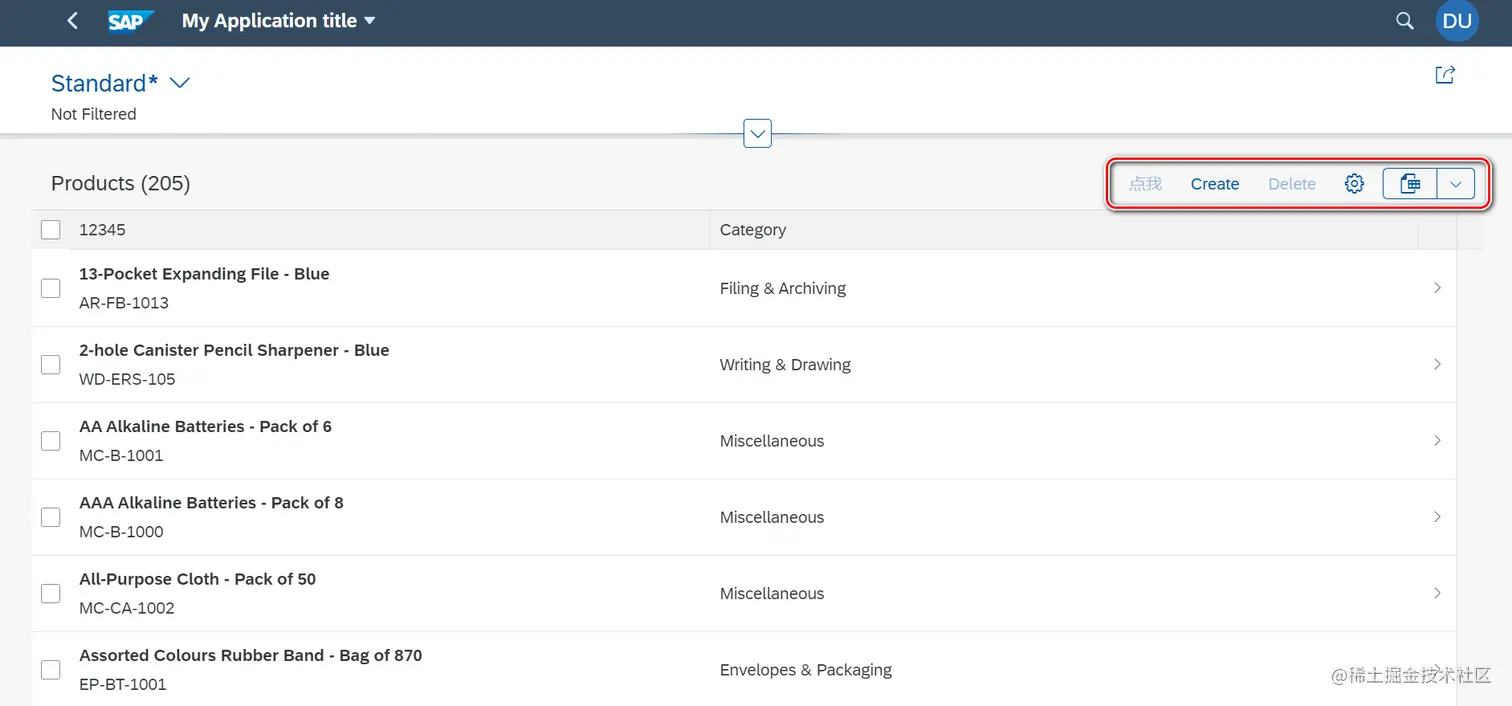Select the 13-Pocket Expanding File checkbox
1512x706 pixels.
[x=51, y=288]
